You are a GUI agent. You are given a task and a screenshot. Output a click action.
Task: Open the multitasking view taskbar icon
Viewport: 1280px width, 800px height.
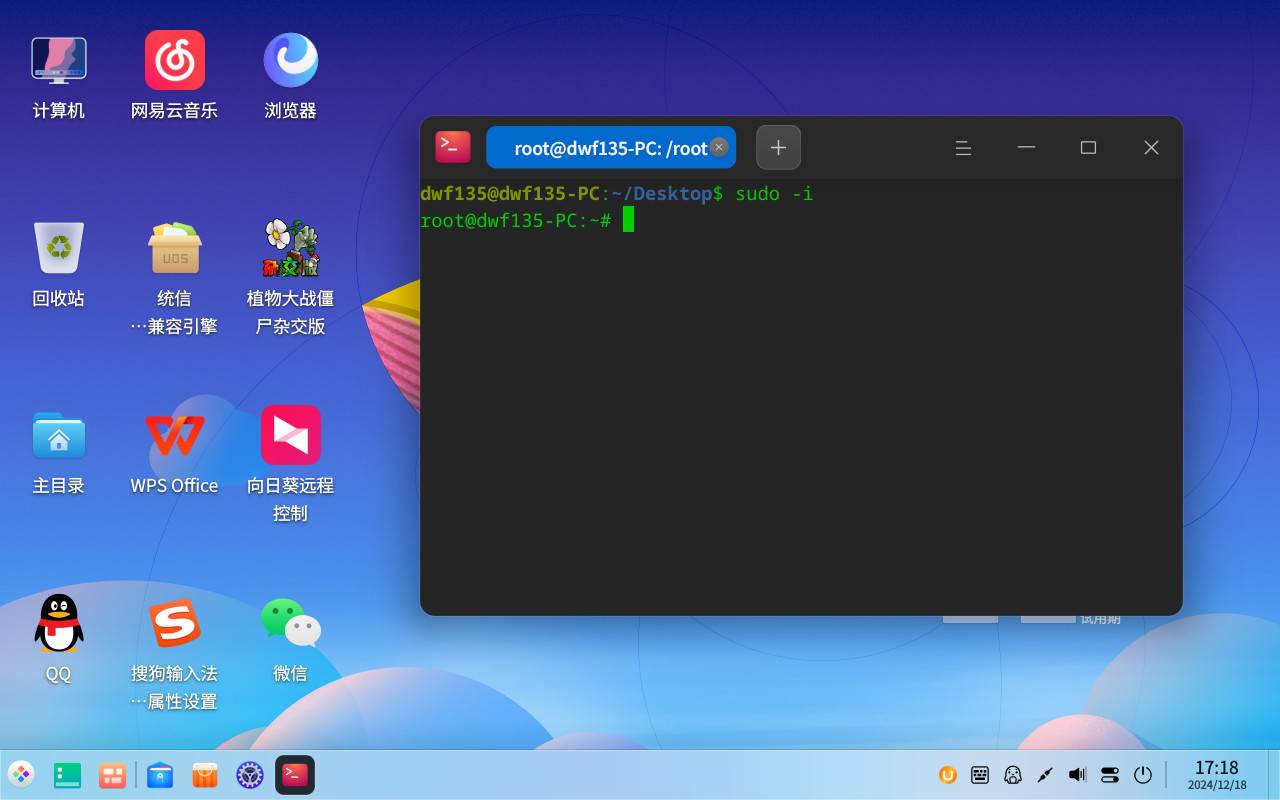[x=112, y=774]
